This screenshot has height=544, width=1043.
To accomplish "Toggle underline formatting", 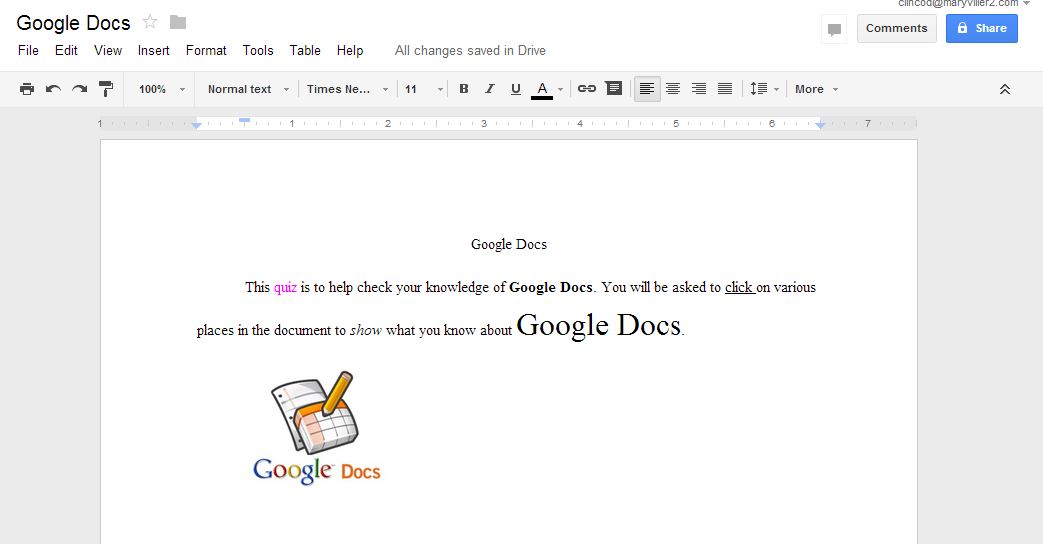I will [516, 89].
